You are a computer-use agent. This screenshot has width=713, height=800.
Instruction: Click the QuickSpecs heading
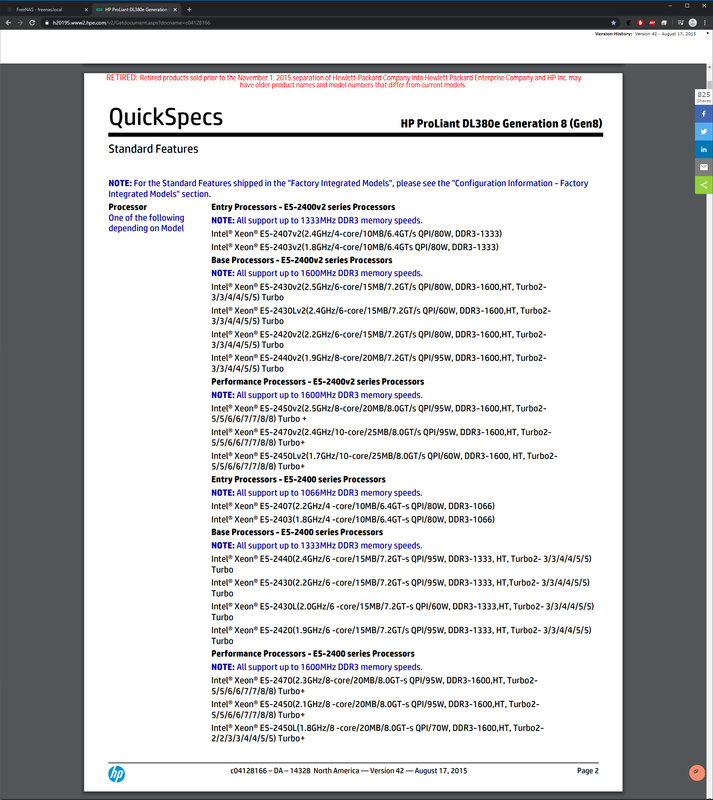pos(166,118)
